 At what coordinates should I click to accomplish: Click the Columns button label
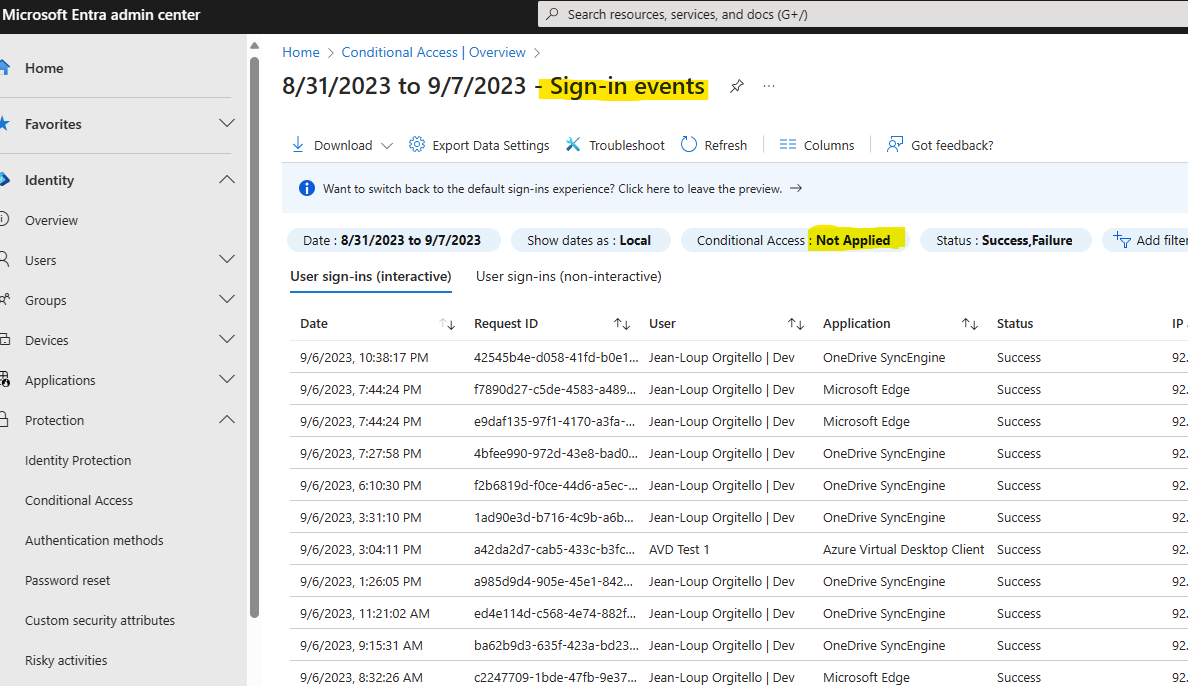coord(829,146)
